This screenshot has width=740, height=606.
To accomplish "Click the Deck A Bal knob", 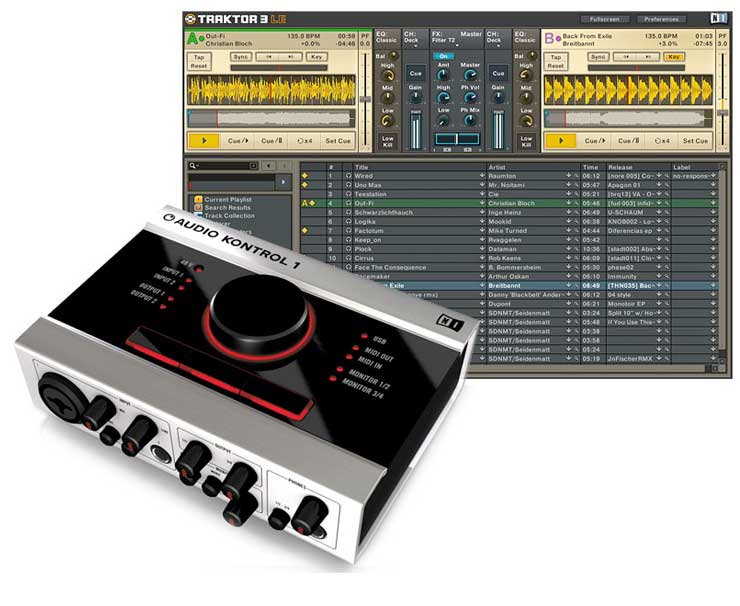I will pos(393,56).
